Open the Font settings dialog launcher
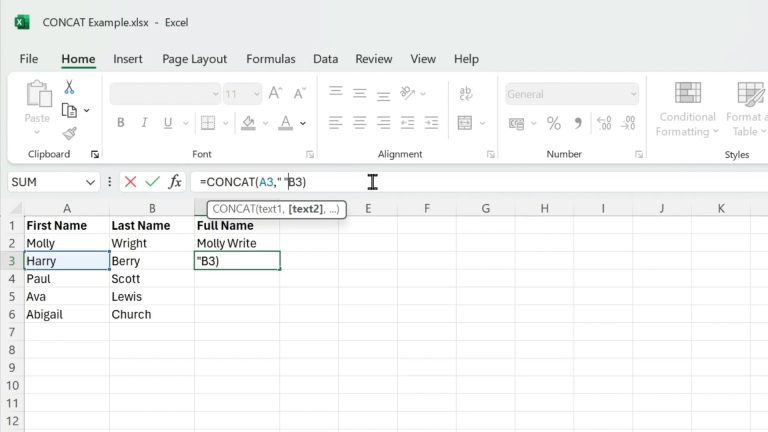The image size is (768, 432). pos(310,155)
